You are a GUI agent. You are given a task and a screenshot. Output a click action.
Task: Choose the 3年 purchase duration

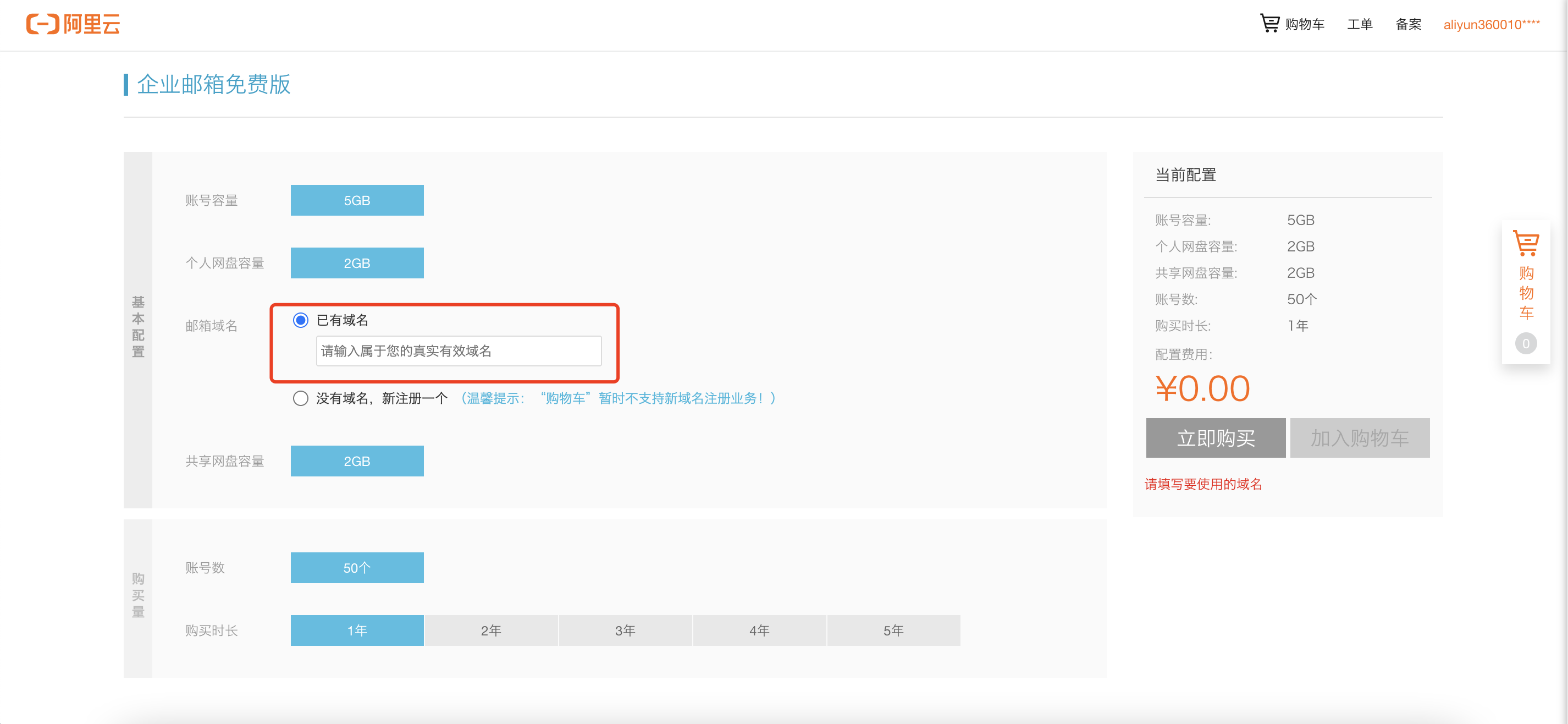625,630
